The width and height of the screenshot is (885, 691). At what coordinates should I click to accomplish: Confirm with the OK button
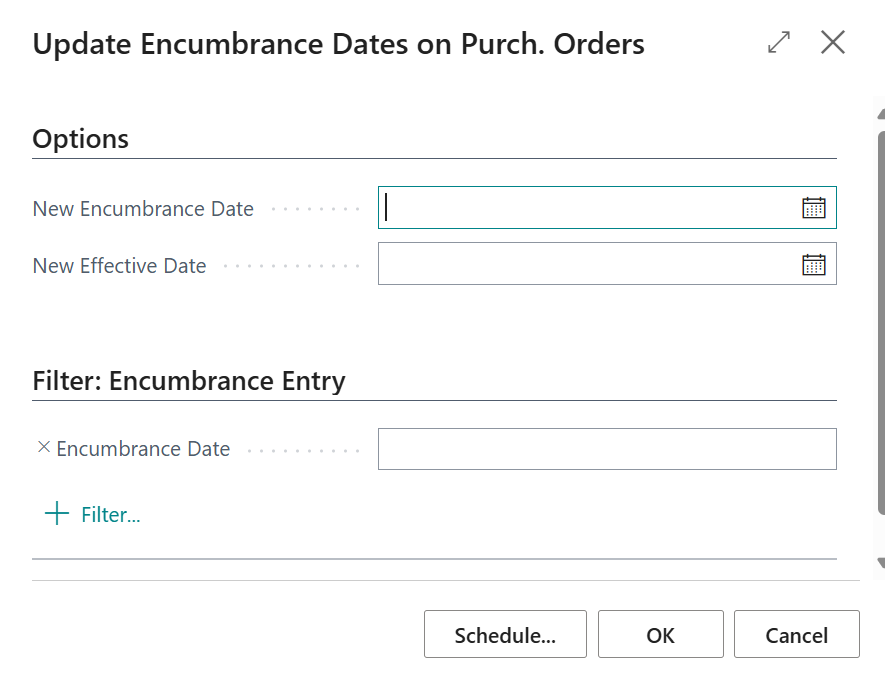pos(660,634)
